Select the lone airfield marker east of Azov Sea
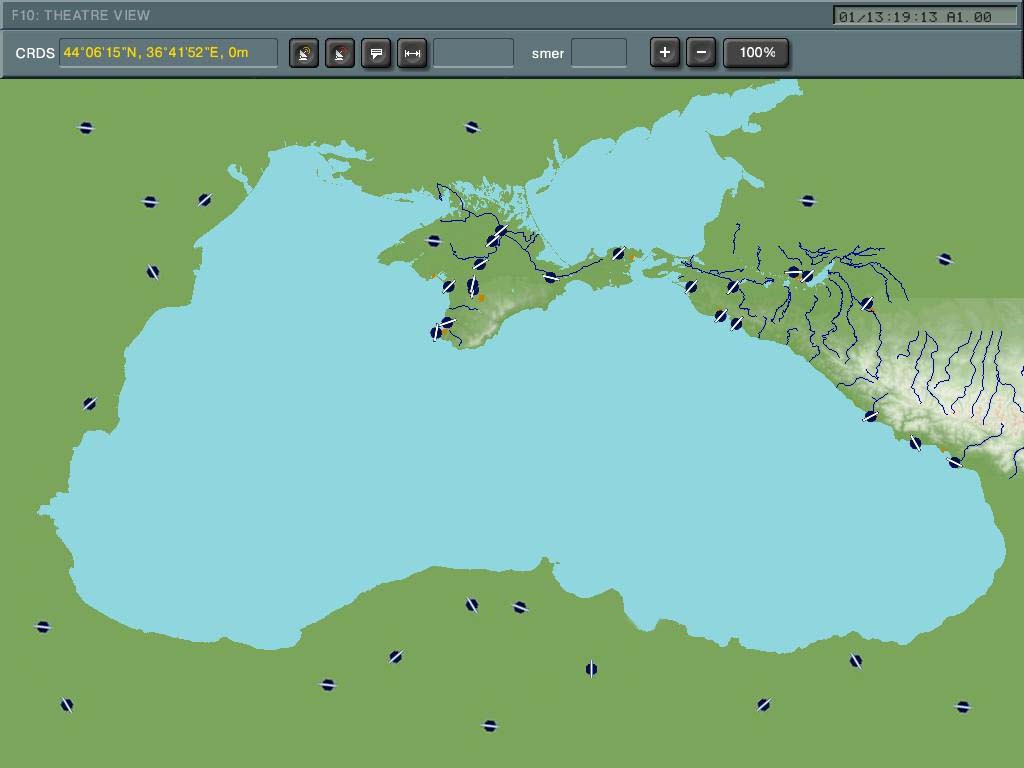Viewport: 1024px width, 768px height. [x=808, y=200]
